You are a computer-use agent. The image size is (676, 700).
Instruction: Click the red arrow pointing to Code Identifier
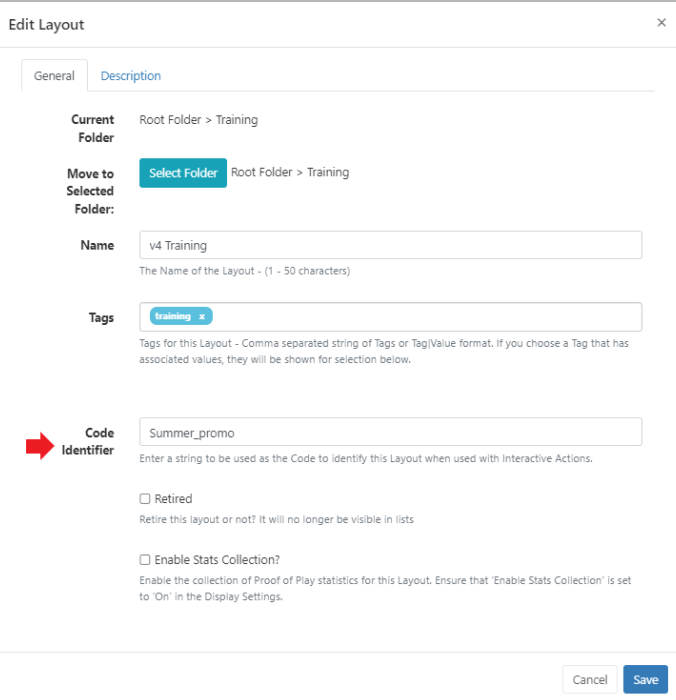click(38, 448)
